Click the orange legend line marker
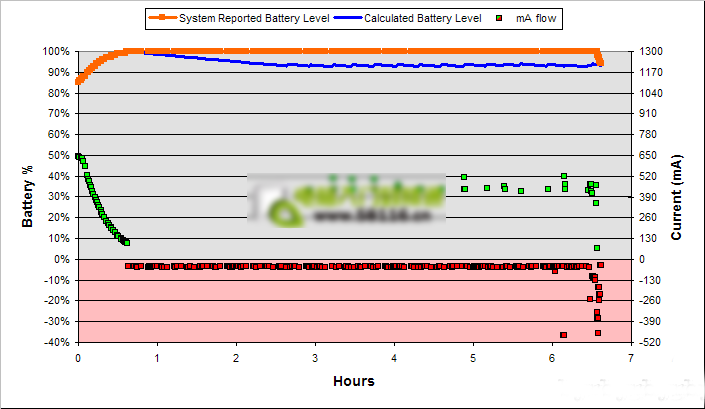Viewport: 705px width, 409px height. (162, 18)
